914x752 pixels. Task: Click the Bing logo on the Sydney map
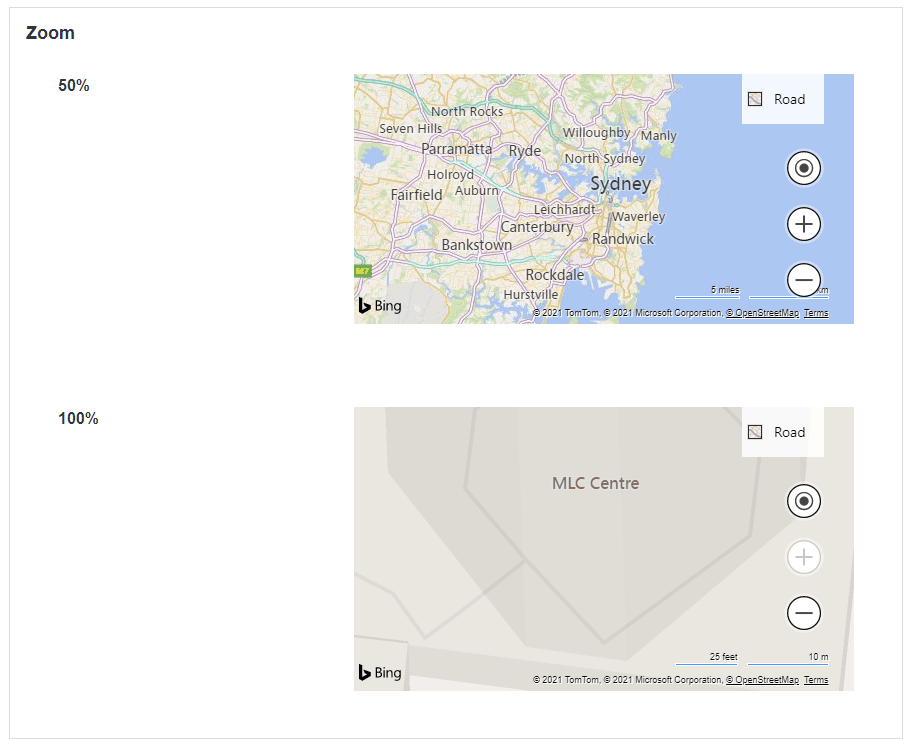click(380, 306)
